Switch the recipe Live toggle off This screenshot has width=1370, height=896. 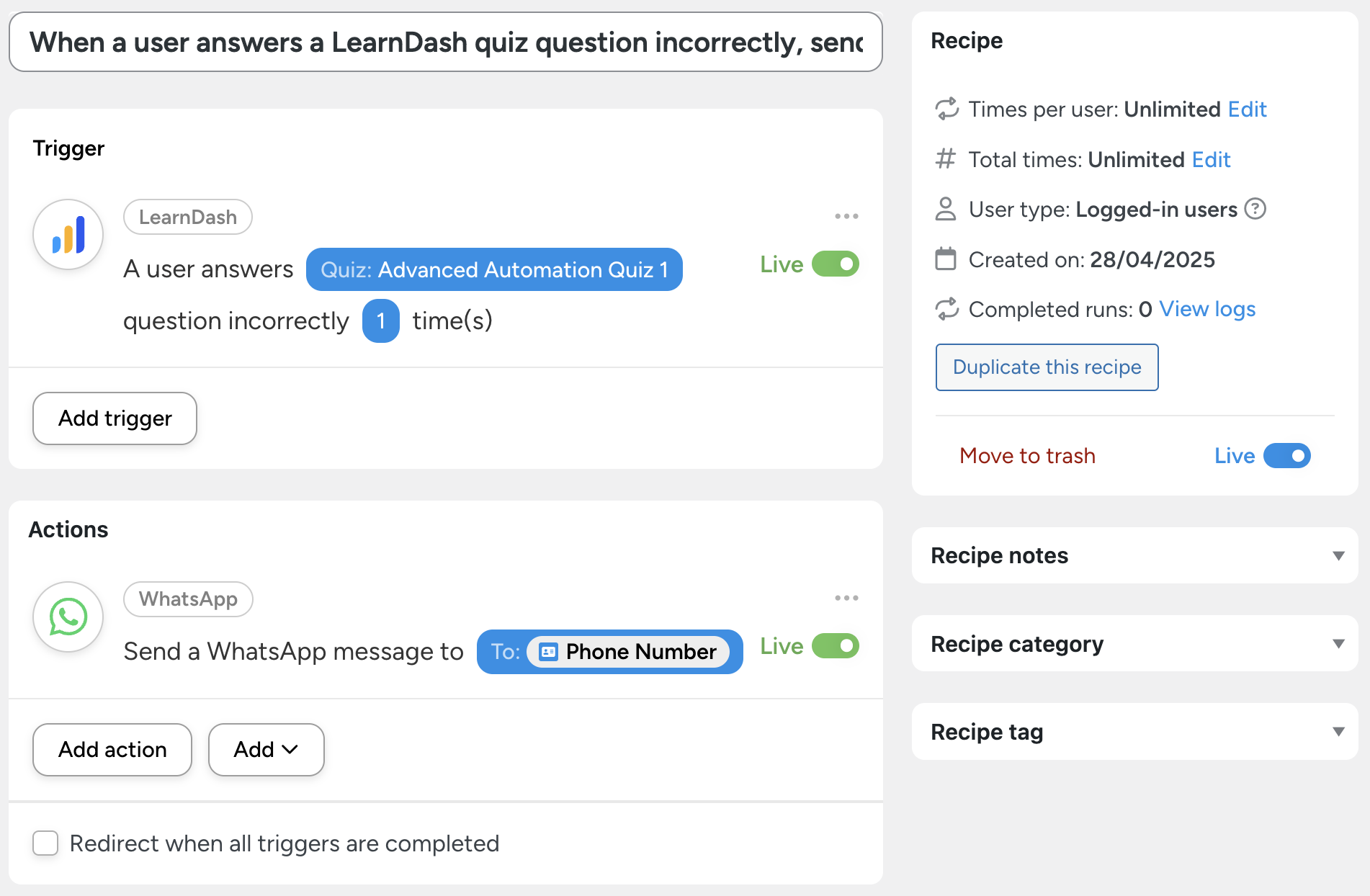pos(1287,456)
